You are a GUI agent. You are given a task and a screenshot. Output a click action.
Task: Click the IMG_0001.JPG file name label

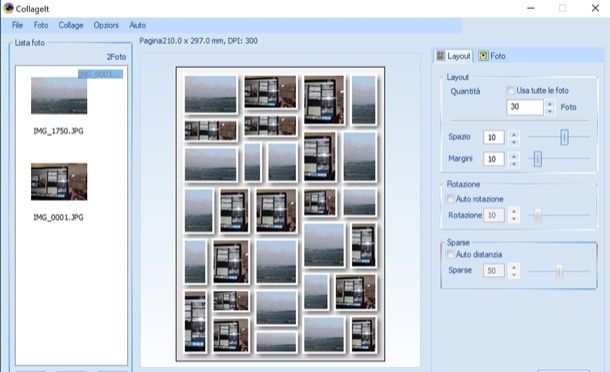pyautogui.click(x=58, y=218)
